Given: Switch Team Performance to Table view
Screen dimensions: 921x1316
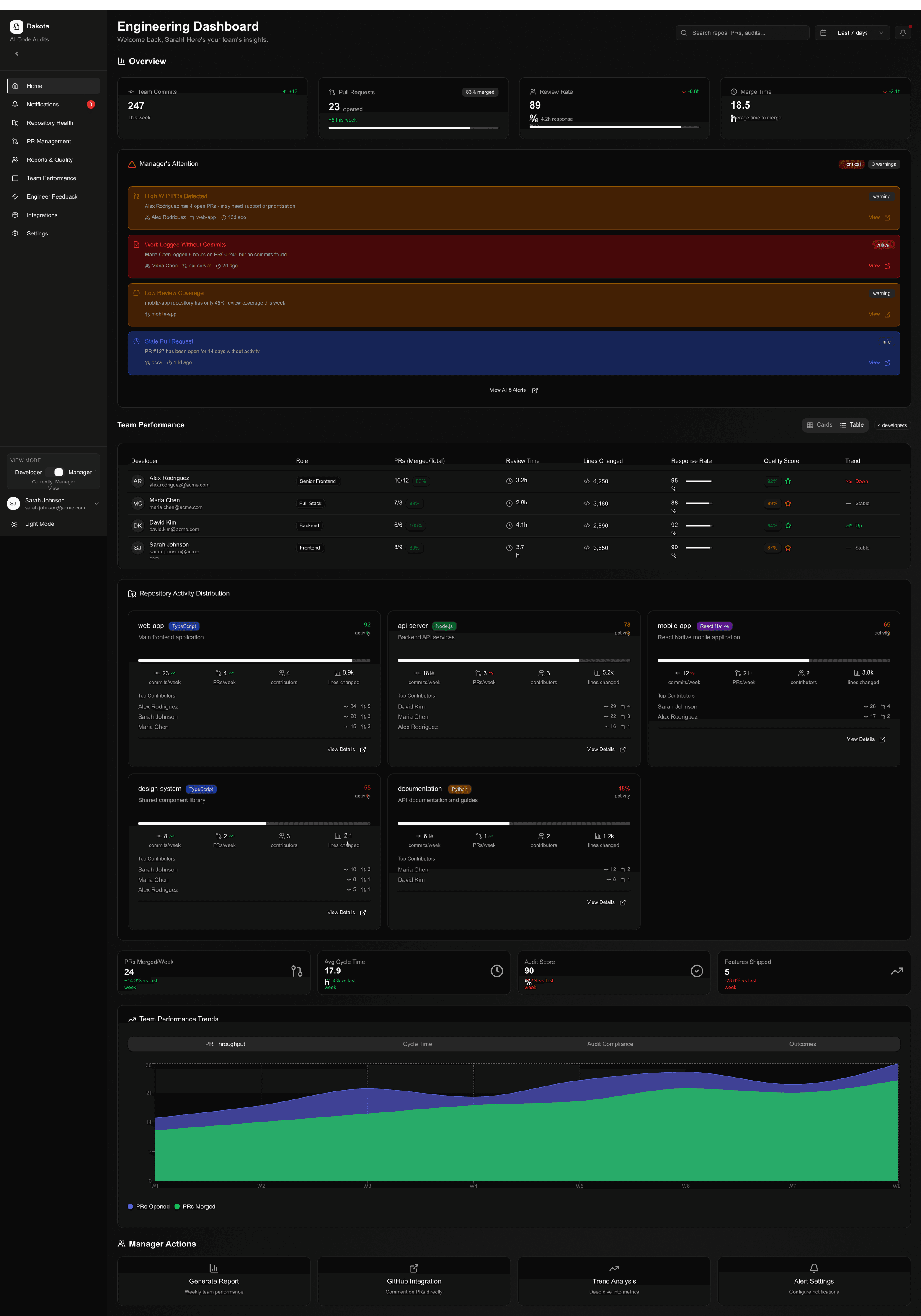Looking at the screenshot, I should 851,425.
